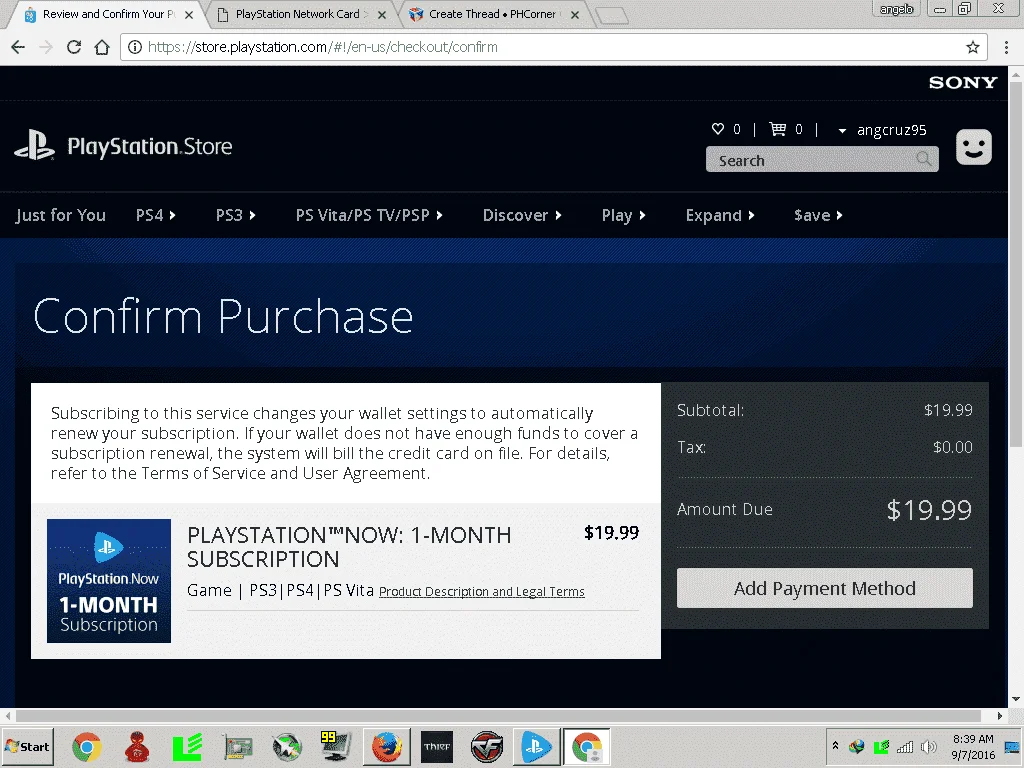Open the CrossFire taskbar icon

point(487,746)
